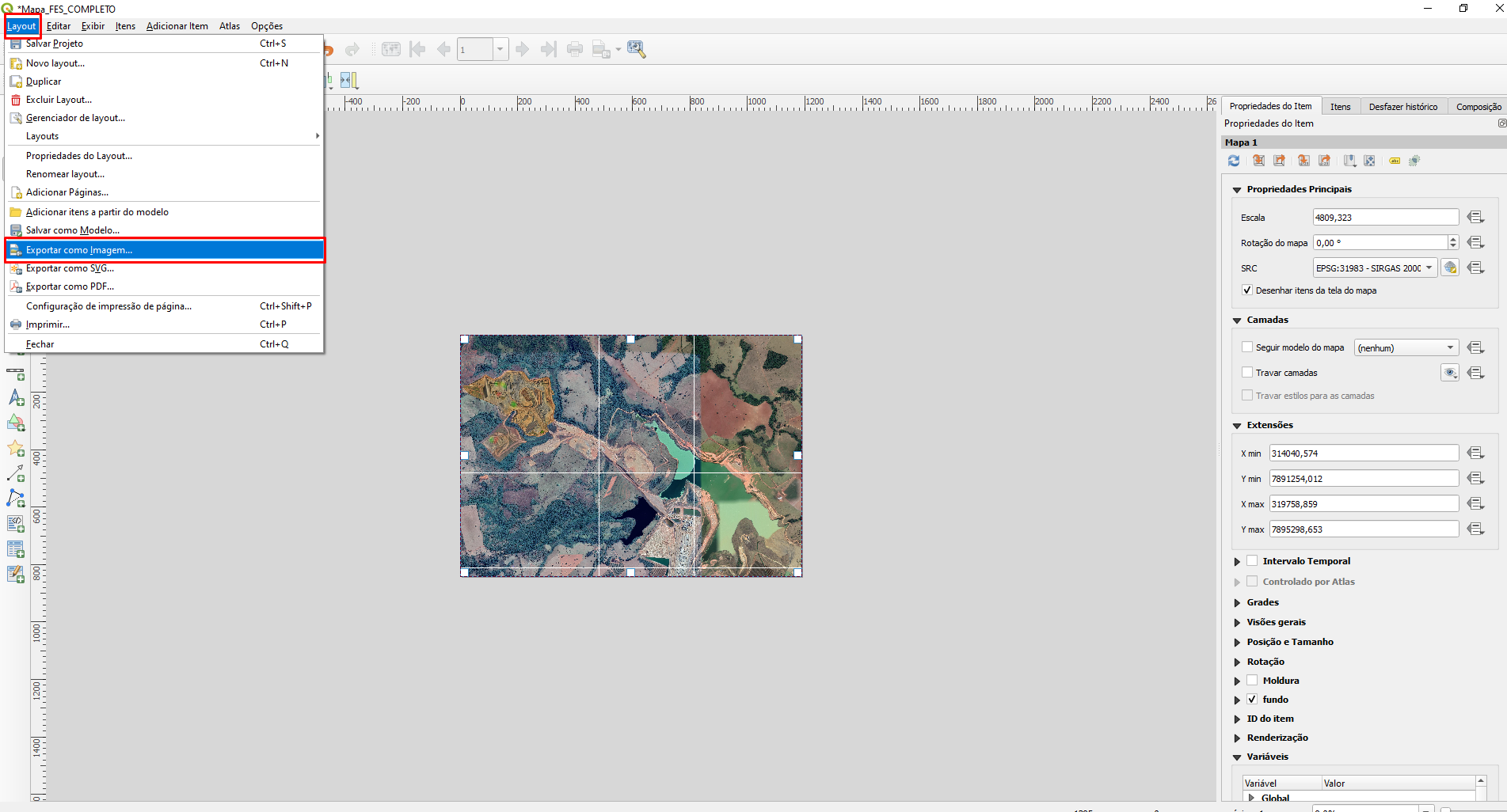Enable Travar camadas checkbox
Image resolution: width=1507 pixels, height=812 pixels.
1247,373
